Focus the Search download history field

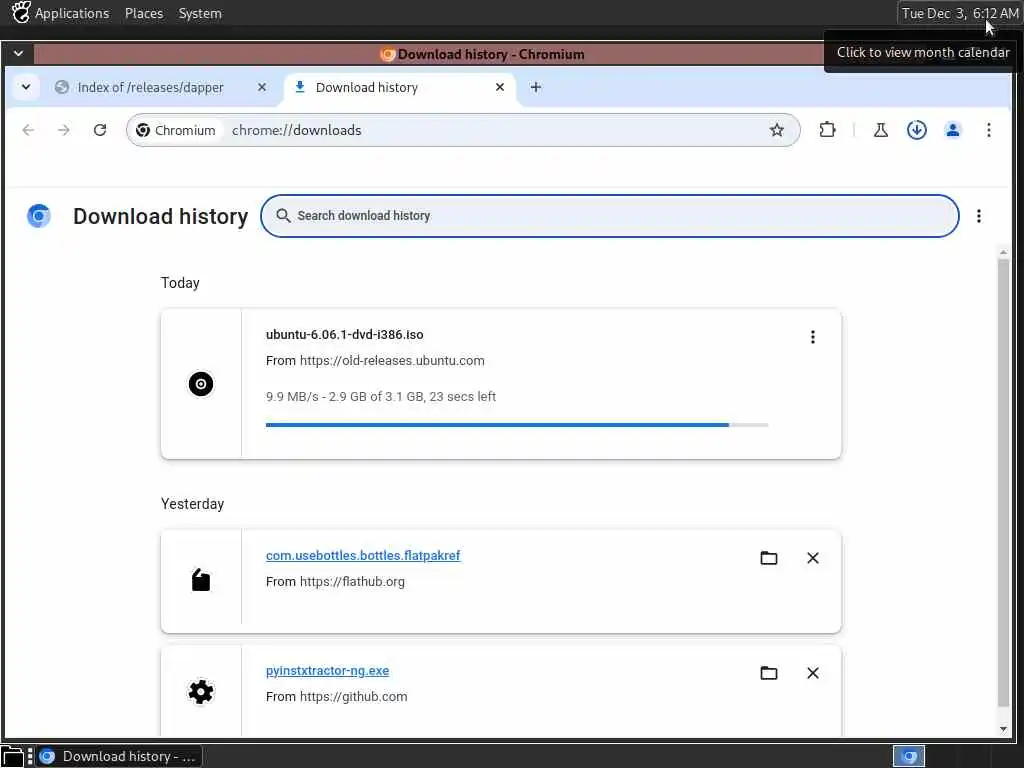609,216
